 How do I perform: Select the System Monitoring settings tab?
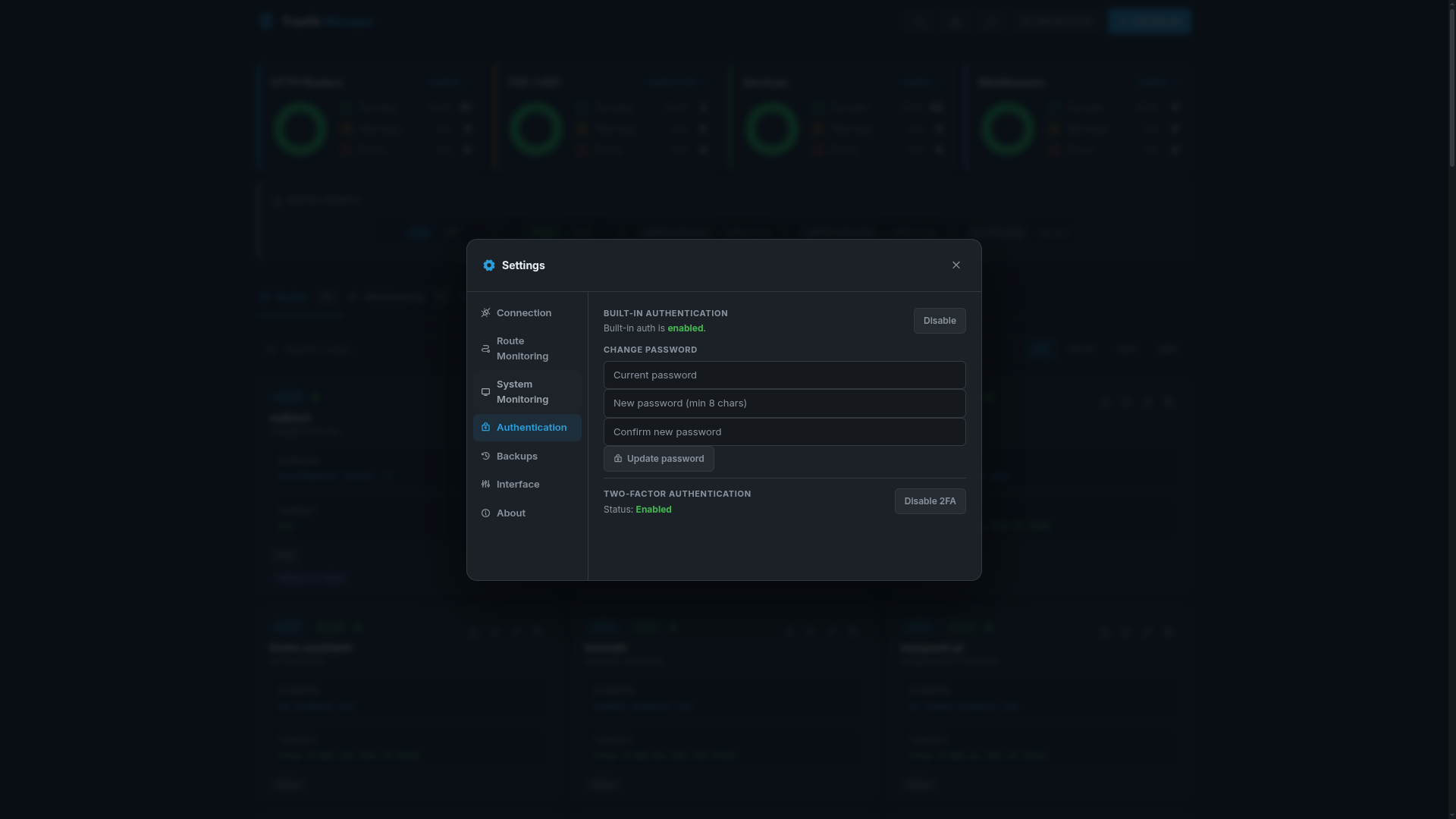pos(522,392)
